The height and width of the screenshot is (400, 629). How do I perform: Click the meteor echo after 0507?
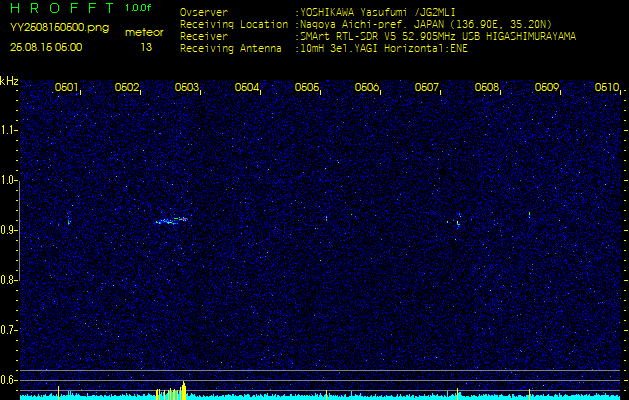point(458,221)
